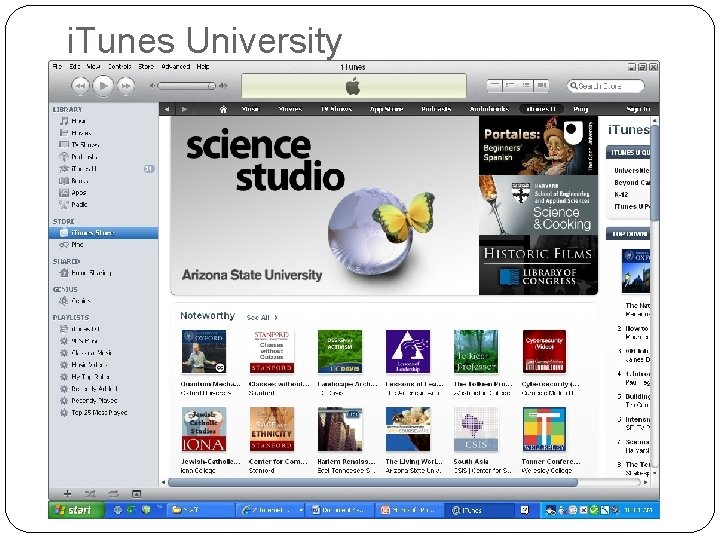Switch to the Music store tab
This screenshot has width=720, height=540.
pos(250,109)
